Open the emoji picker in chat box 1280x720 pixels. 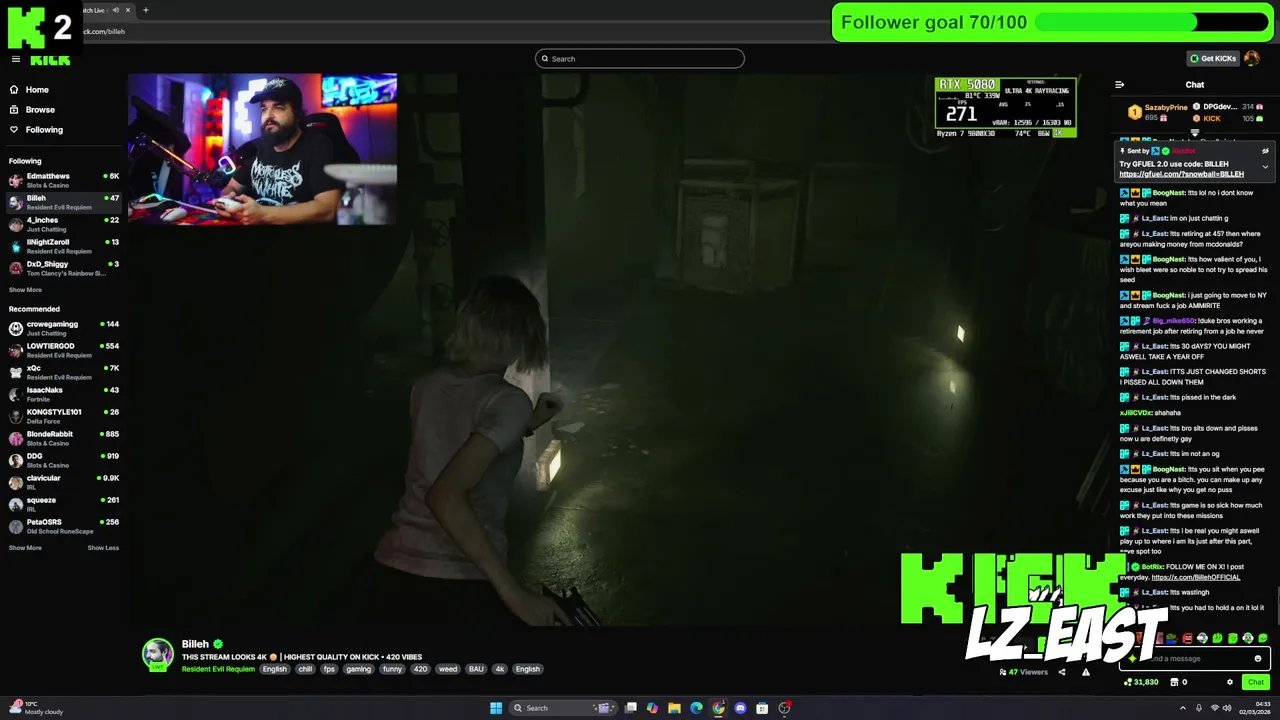pyautogui.click(x=1258, y=658)
